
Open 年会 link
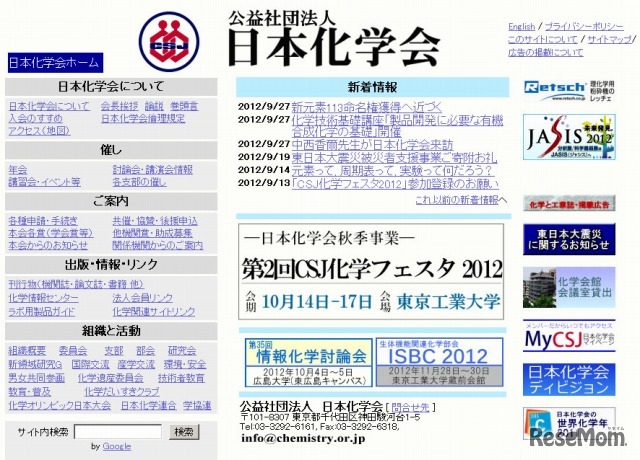[18, 170]
